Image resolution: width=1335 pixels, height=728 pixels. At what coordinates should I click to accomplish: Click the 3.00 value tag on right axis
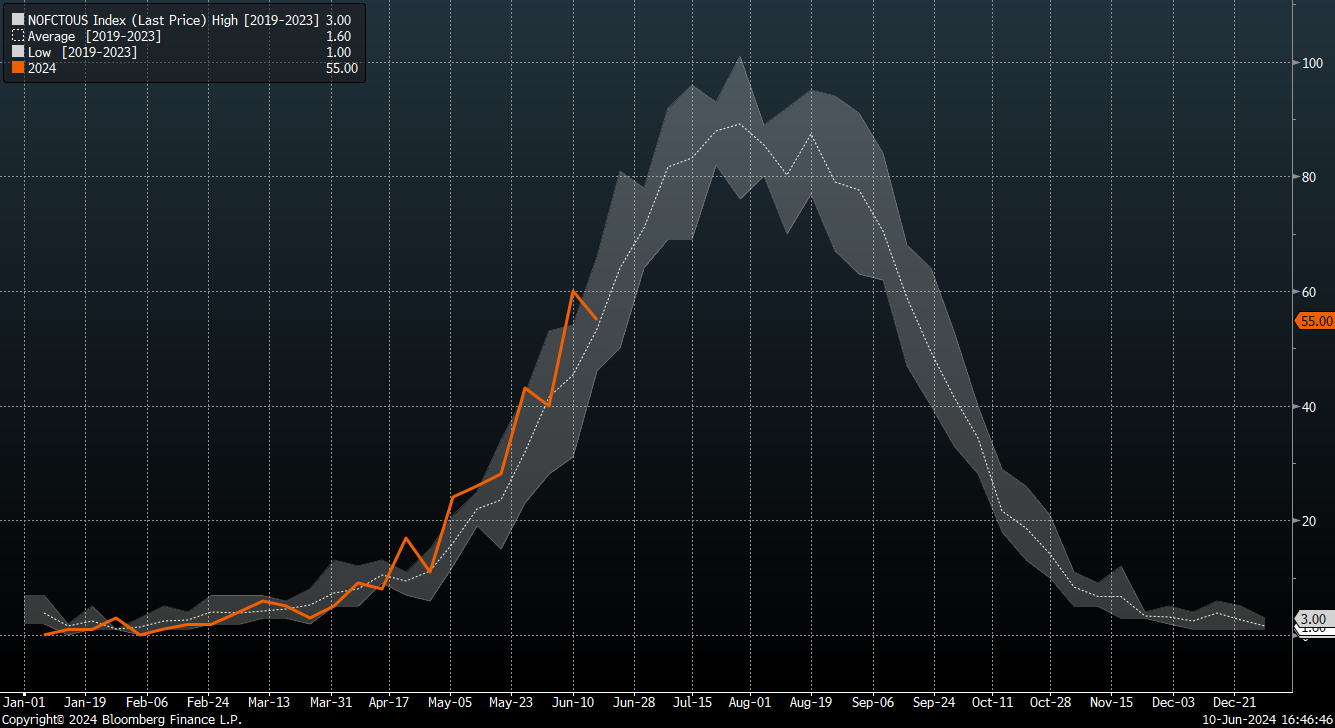pyautogui.click(x=1315, y=619)
